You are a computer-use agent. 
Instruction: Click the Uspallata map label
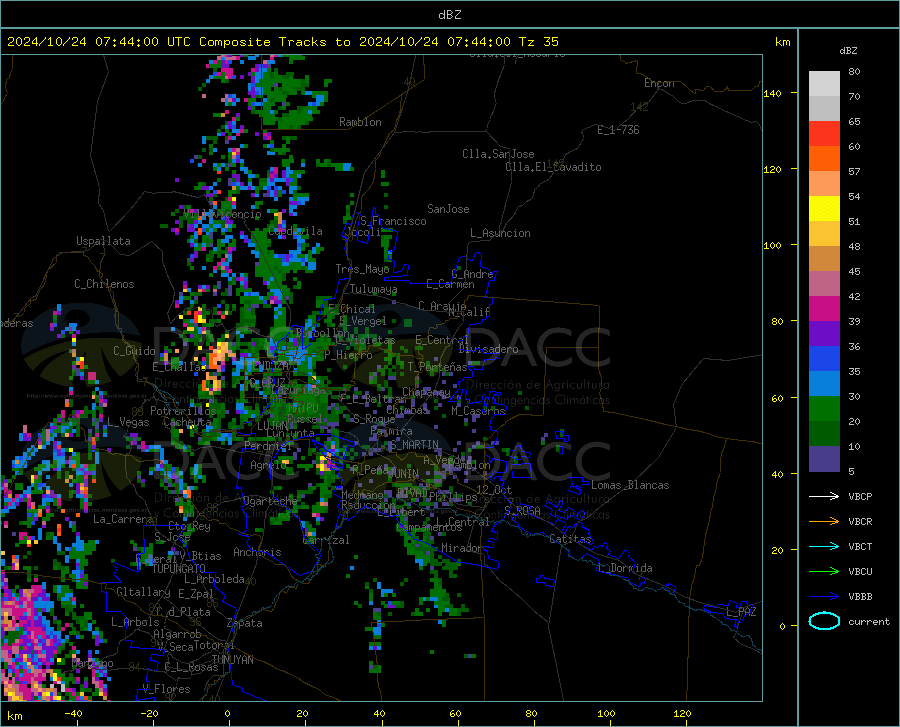(x=103, y=241)
